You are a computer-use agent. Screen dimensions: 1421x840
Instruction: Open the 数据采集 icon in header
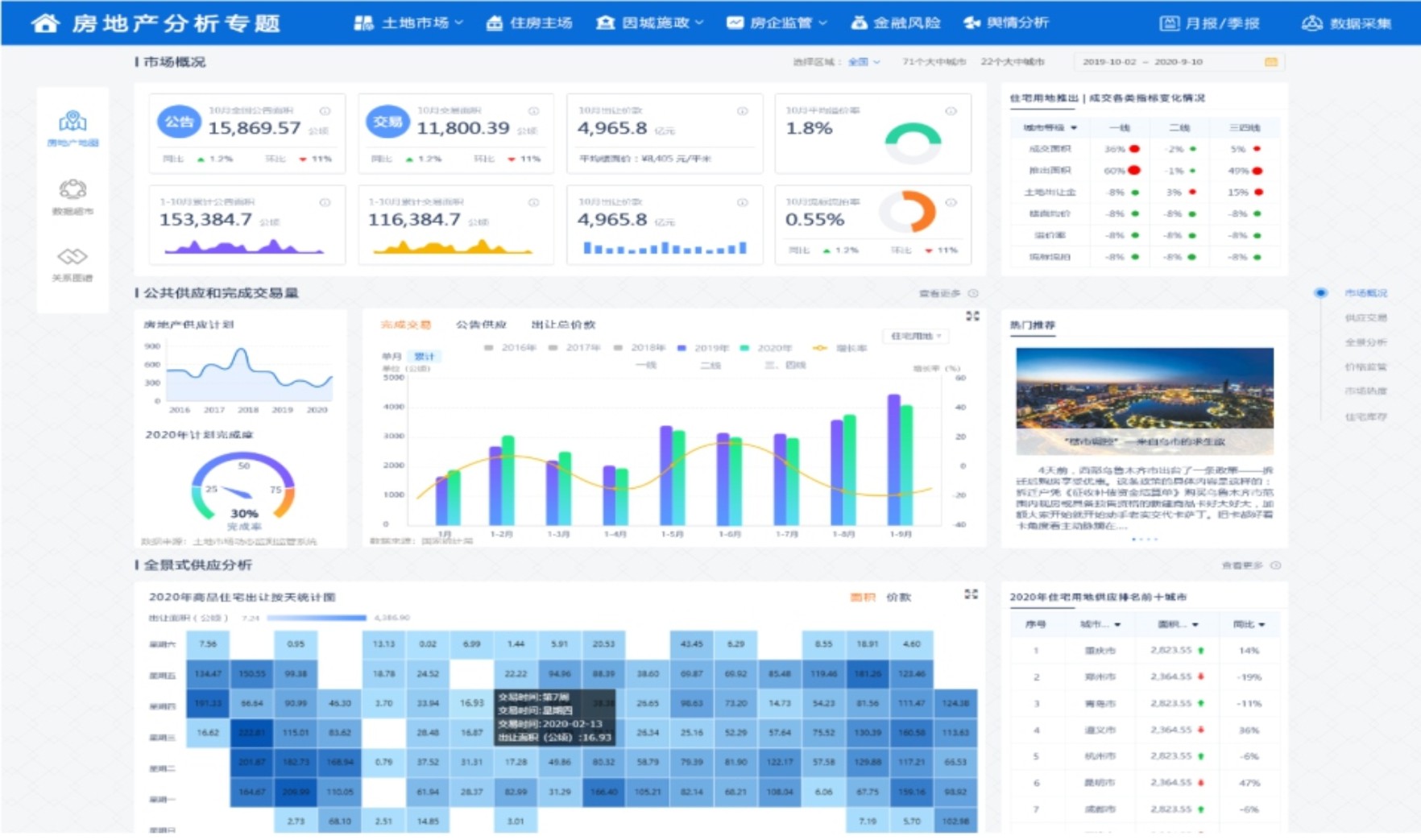(x=1311, y=23)
